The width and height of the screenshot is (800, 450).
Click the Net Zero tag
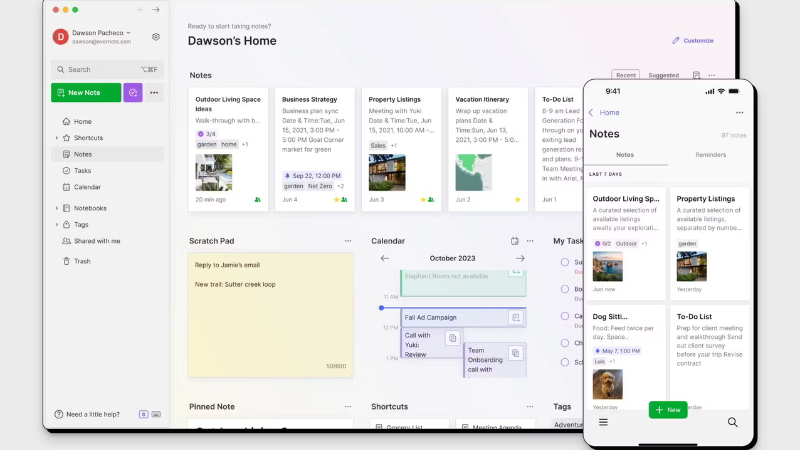[x=320, y=186]
